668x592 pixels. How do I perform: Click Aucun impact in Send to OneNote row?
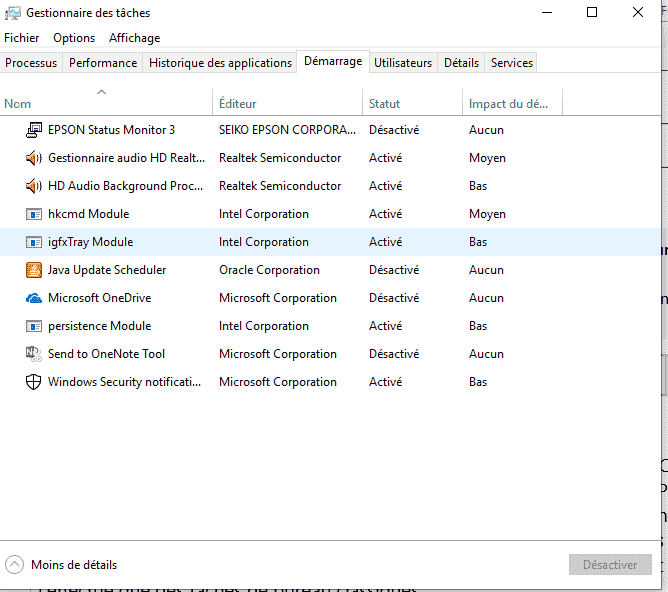click(x=486, y=354)
